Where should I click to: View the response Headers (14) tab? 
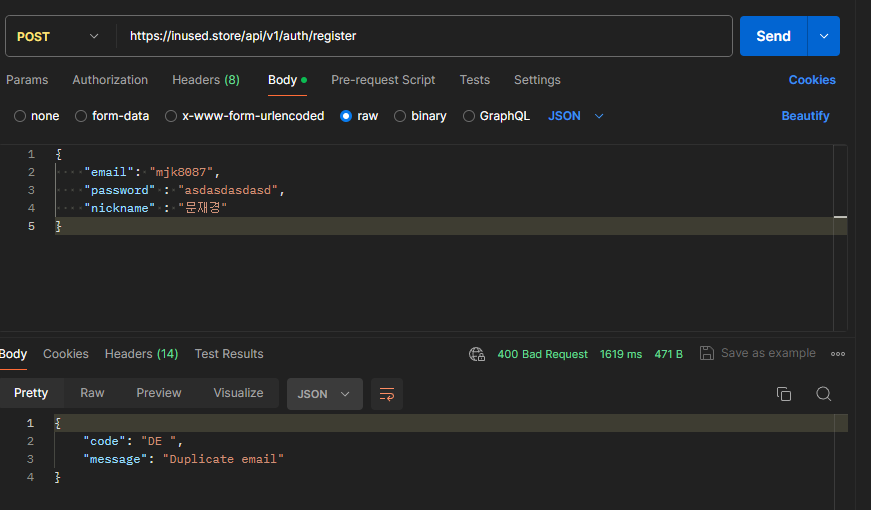pos(141,354)
